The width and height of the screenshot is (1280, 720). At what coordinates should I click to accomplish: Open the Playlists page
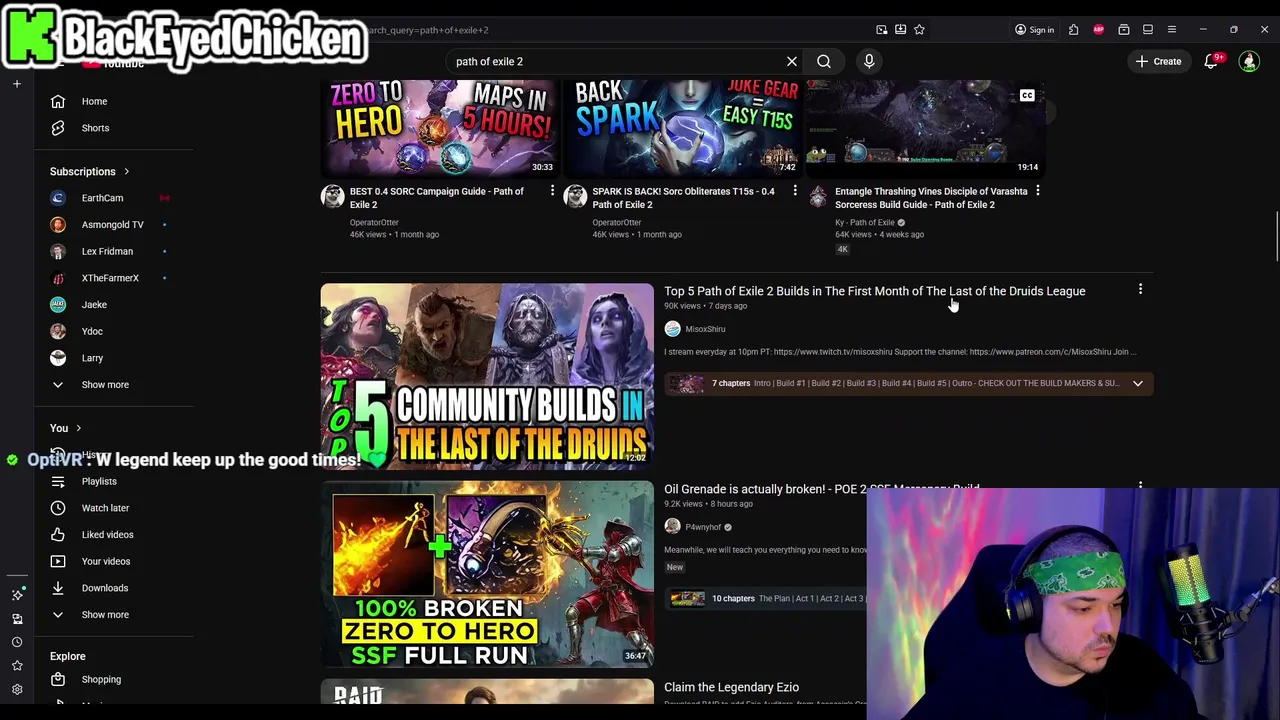click(x=99, y=481)
